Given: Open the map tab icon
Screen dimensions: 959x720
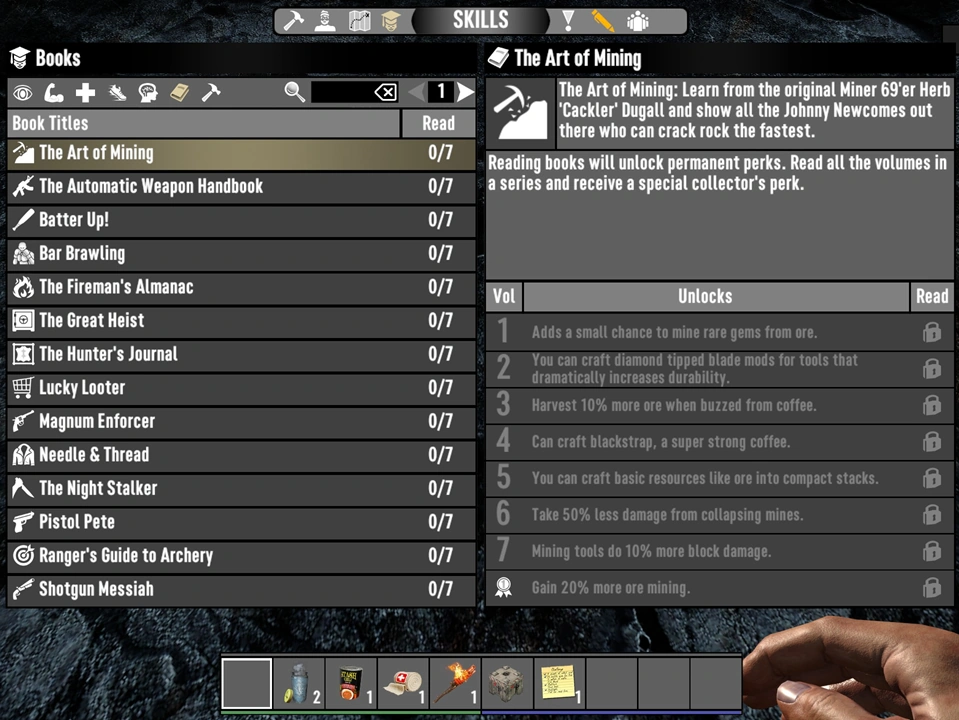Looking at the screenshot, I should [359, 21].
